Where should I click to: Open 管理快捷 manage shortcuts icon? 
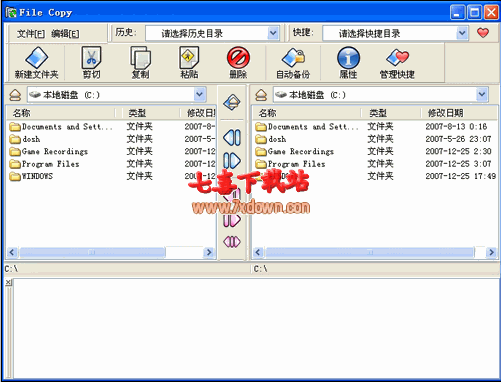click(x=397, y=58)
